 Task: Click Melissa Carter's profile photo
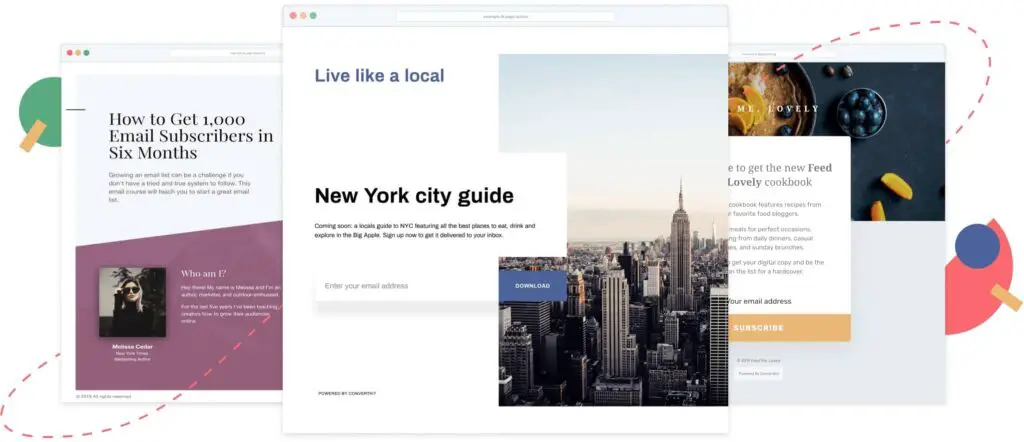coord(133,302)
